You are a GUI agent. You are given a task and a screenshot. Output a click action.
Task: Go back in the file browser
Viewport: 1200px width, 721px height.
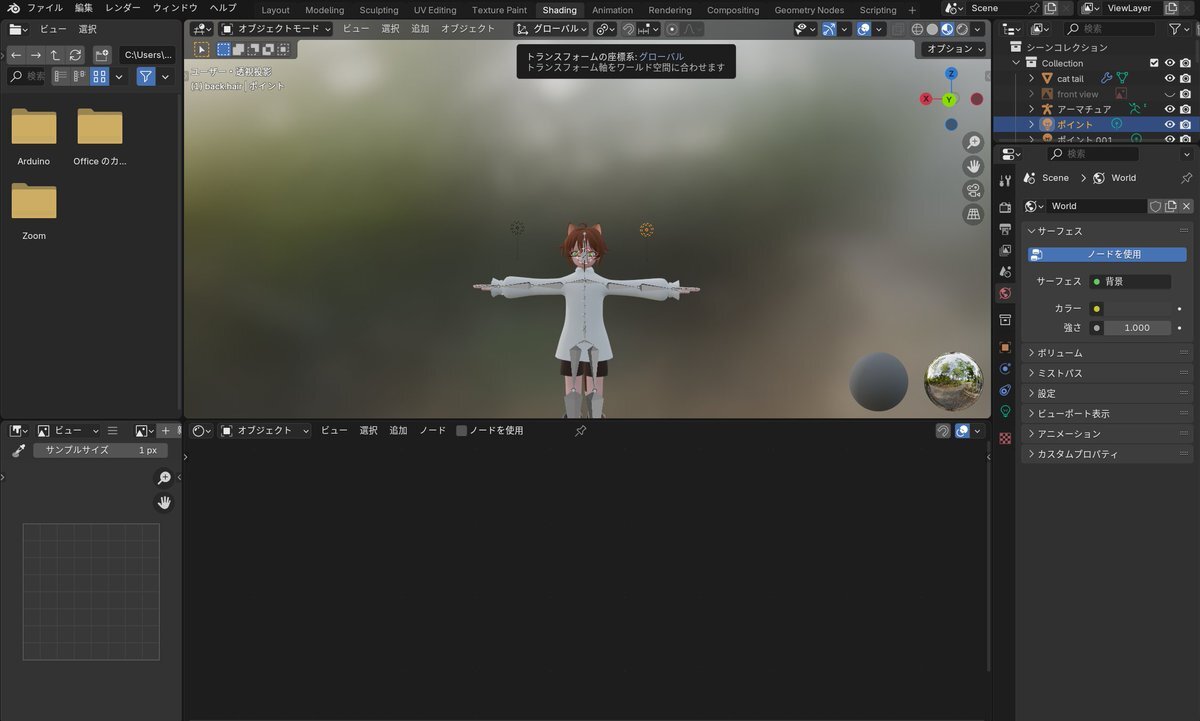click(x=16, y=55)
